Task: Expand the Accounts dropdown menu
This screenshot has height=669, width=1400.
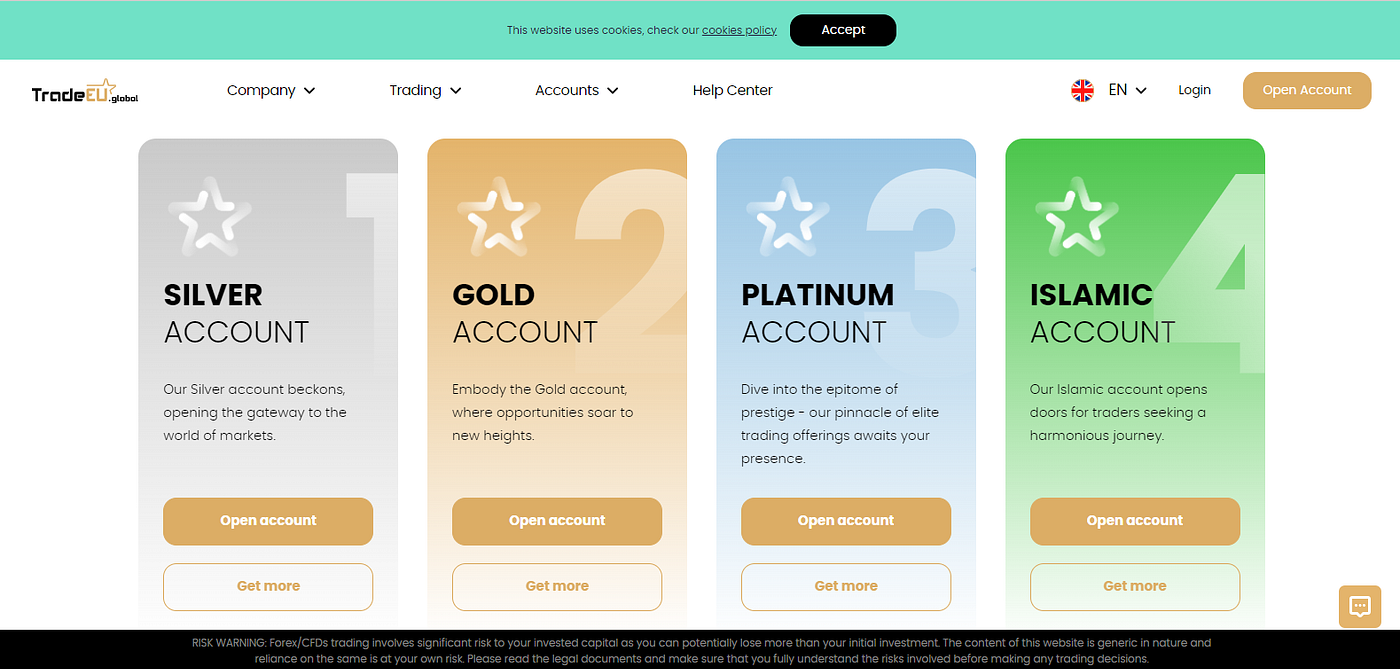Action: (577, 90)
